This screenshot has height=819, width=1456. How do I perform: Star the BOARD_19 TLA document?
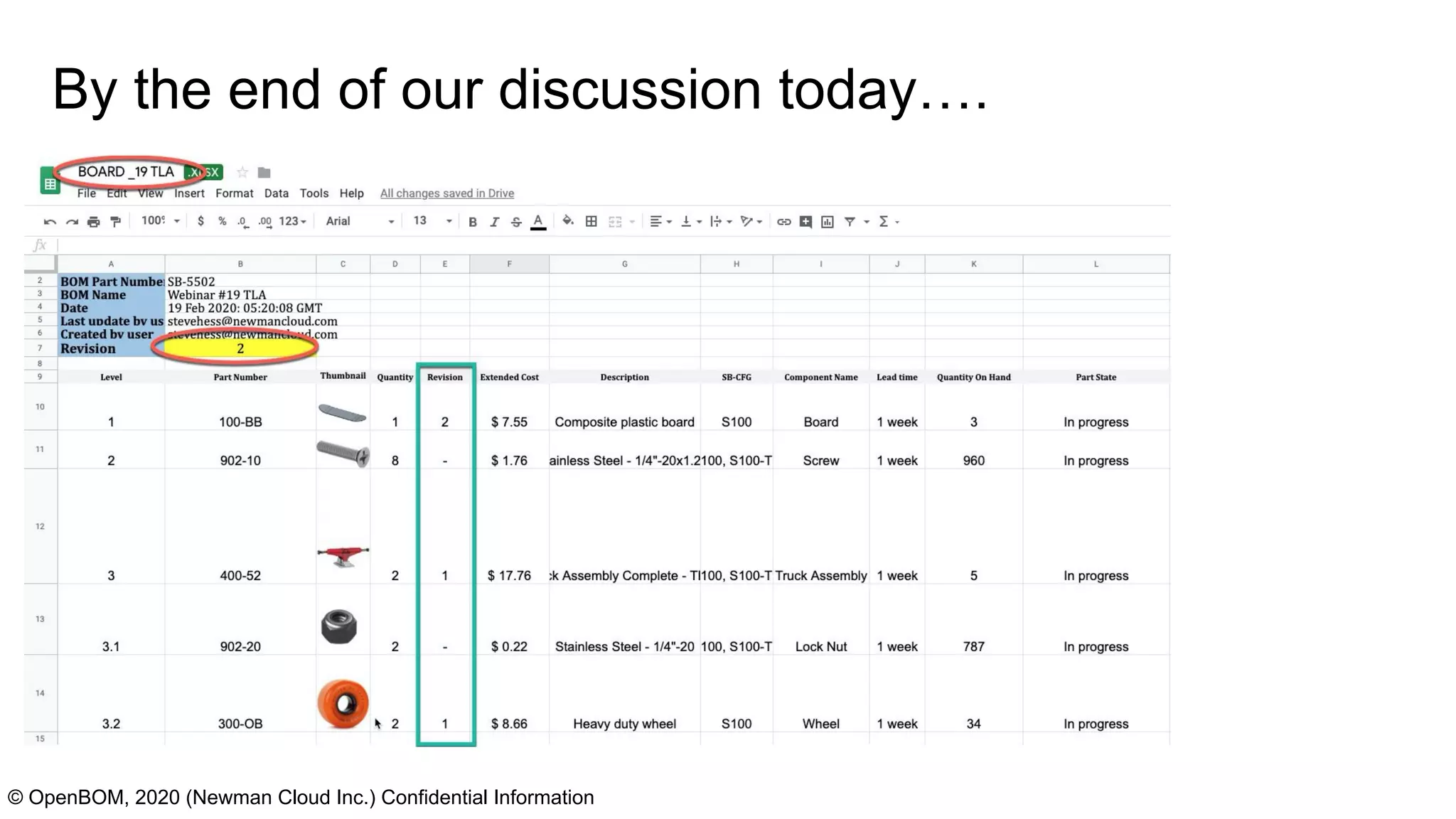point(242,172)
